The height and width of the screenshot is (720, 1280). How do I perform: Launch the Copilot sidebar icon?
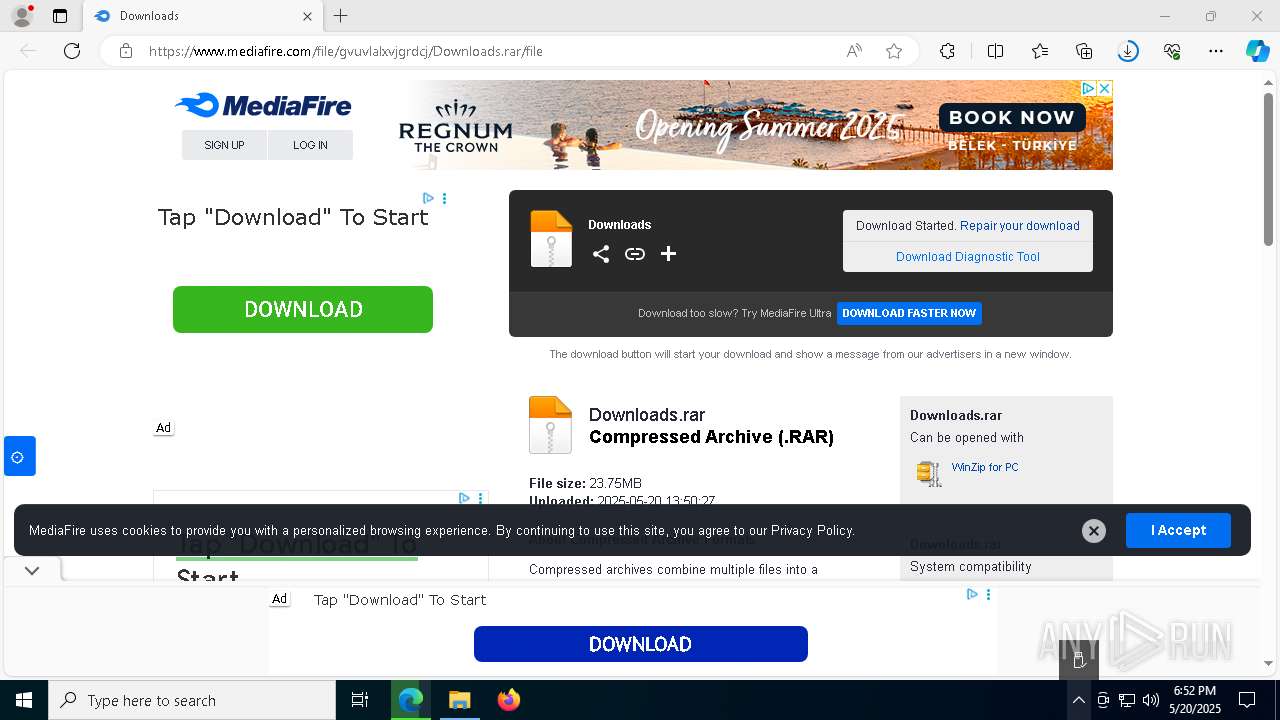pyautogui.click(x=1257, y=51)
